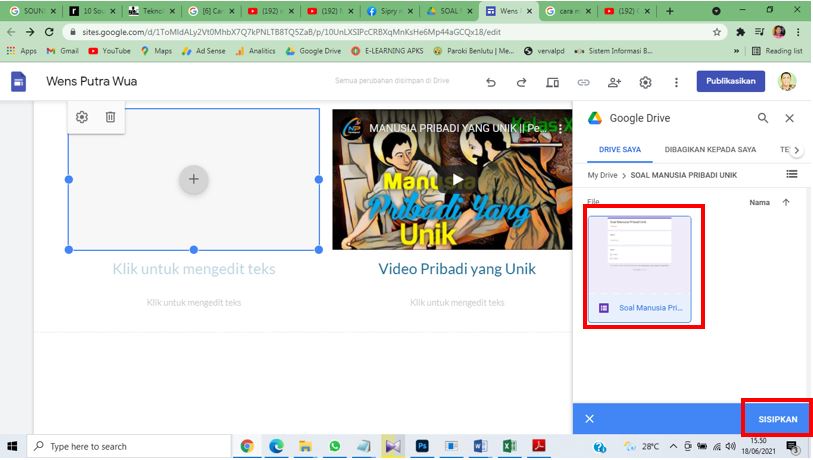
Task: Search in the Google Drive panel
Action: [x=763, y=118]
